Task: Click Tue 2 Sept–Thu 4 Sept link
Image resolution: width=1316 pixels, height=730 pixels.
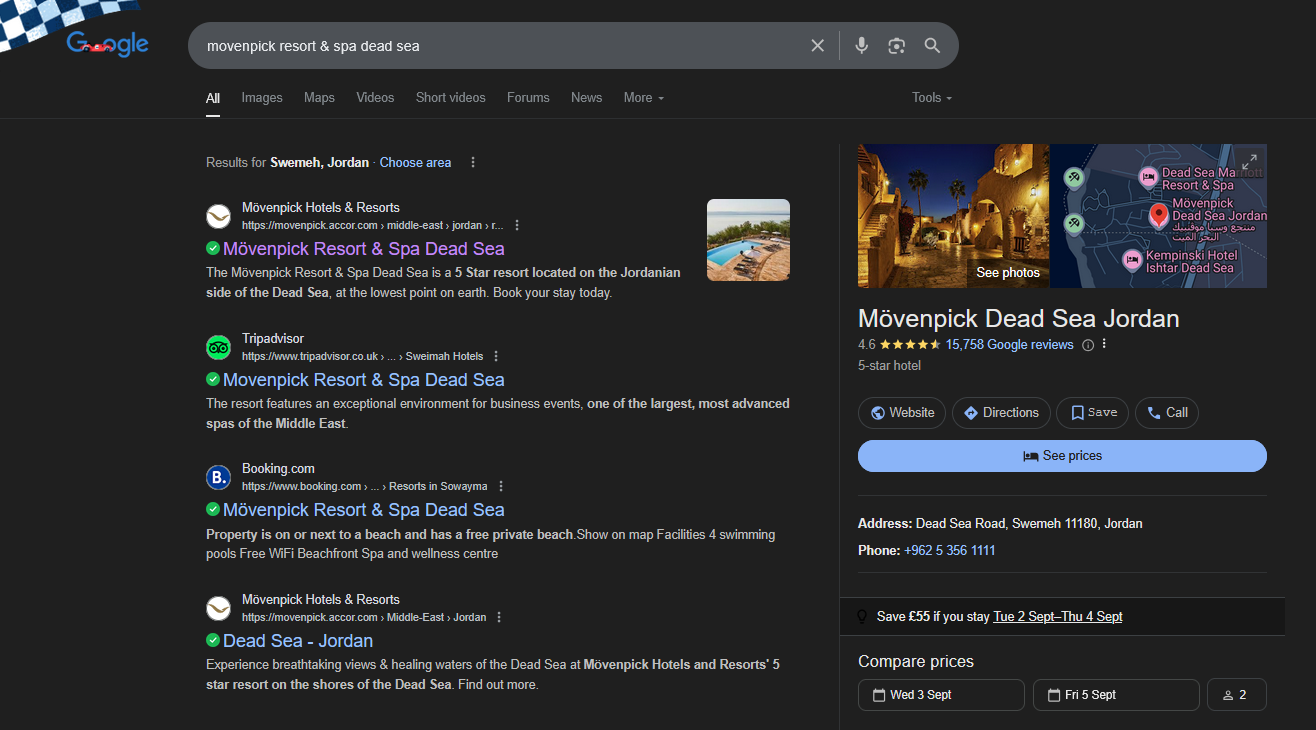Action: click(x=1058, y=617)
